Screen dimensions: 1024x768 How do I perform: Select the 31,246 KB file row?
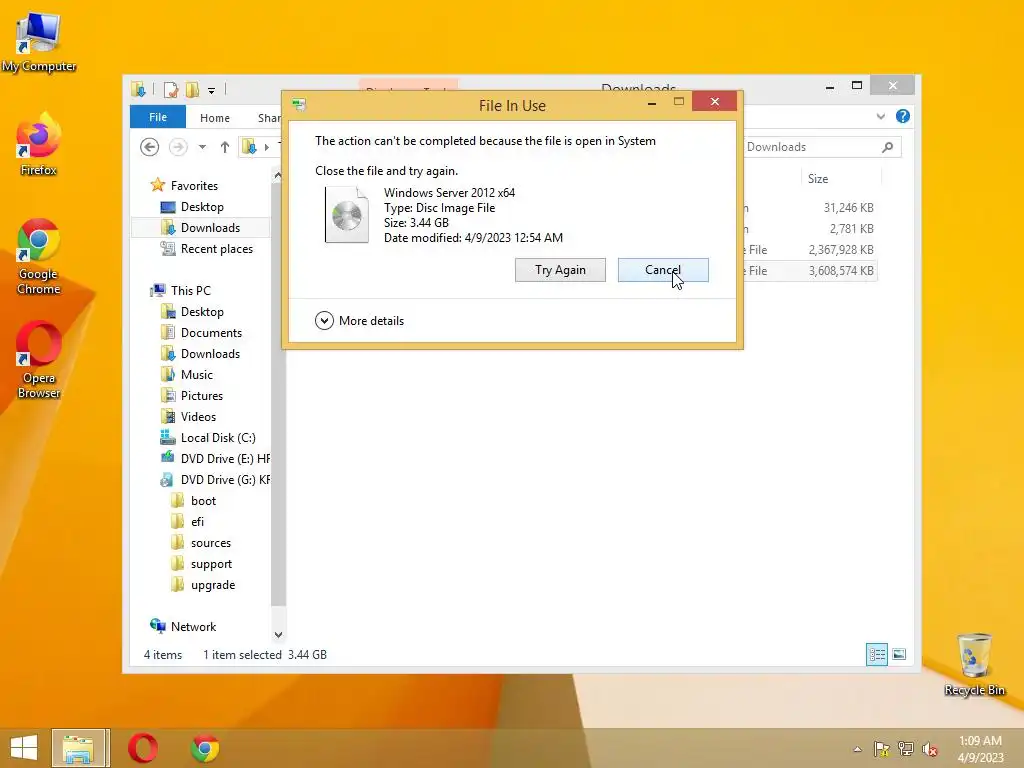(x=810, y=208)
